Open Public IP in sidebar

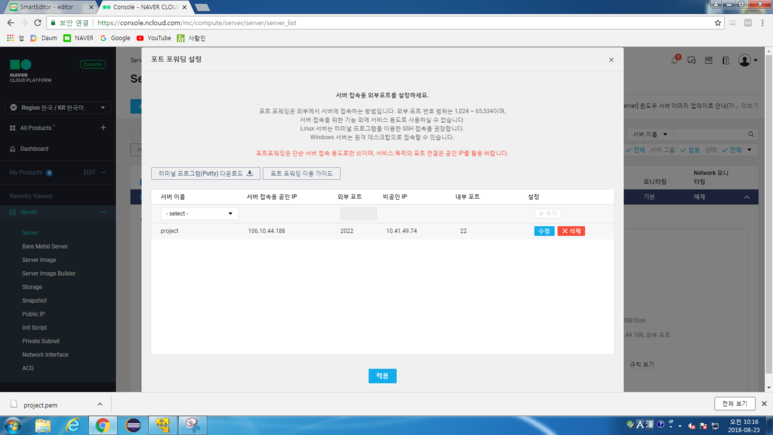[34, 314]
